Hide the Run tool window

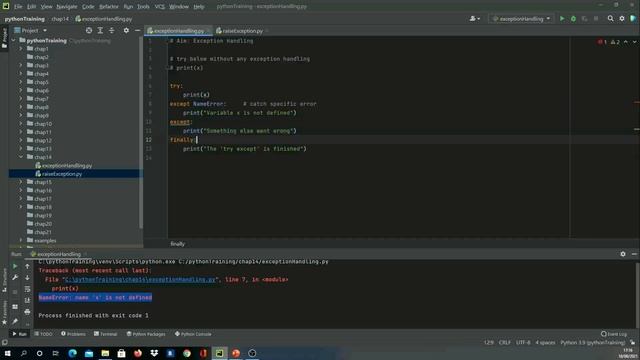(x=634, y=254)
